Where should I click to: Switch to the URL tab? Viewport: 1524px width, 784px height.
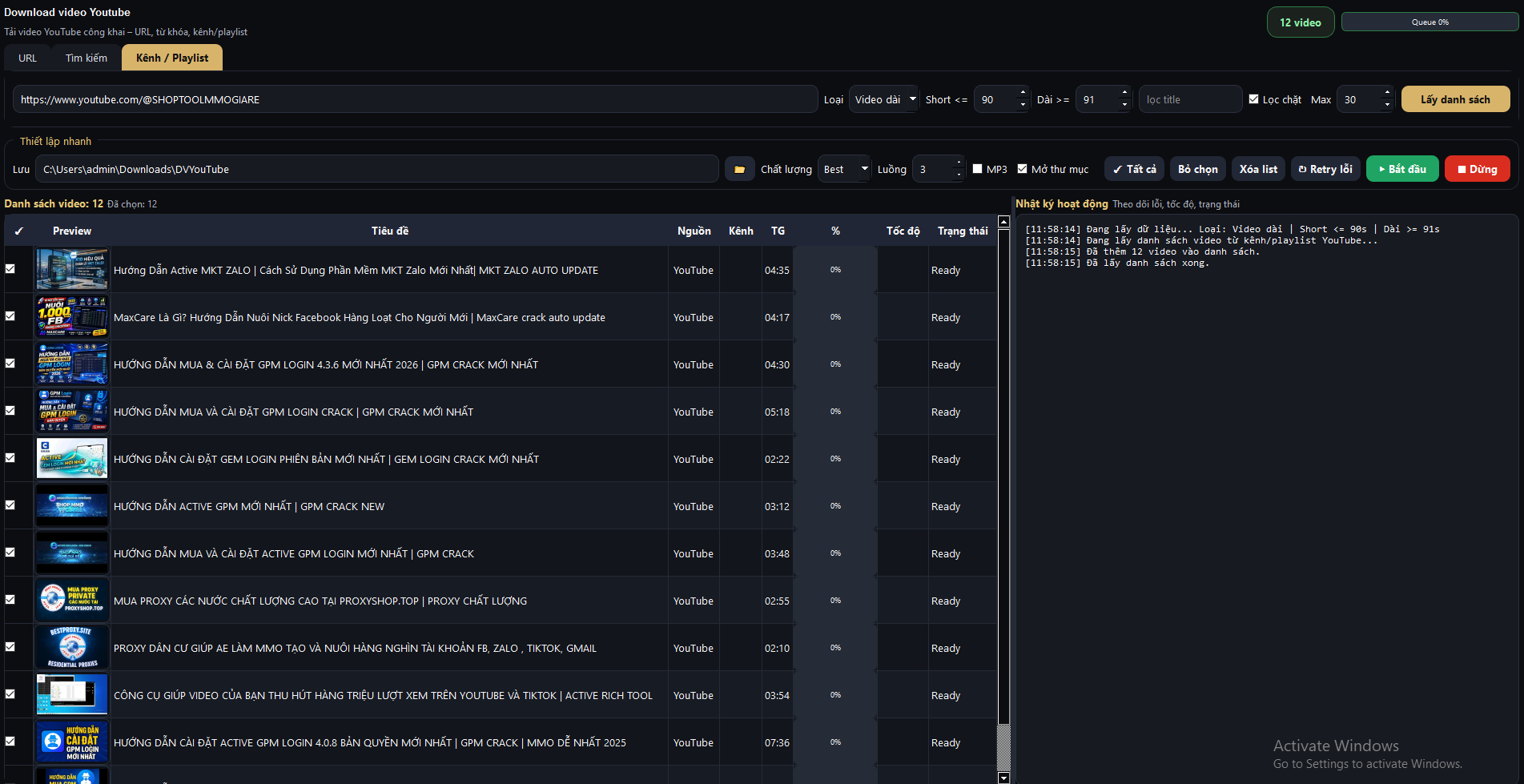27,58
